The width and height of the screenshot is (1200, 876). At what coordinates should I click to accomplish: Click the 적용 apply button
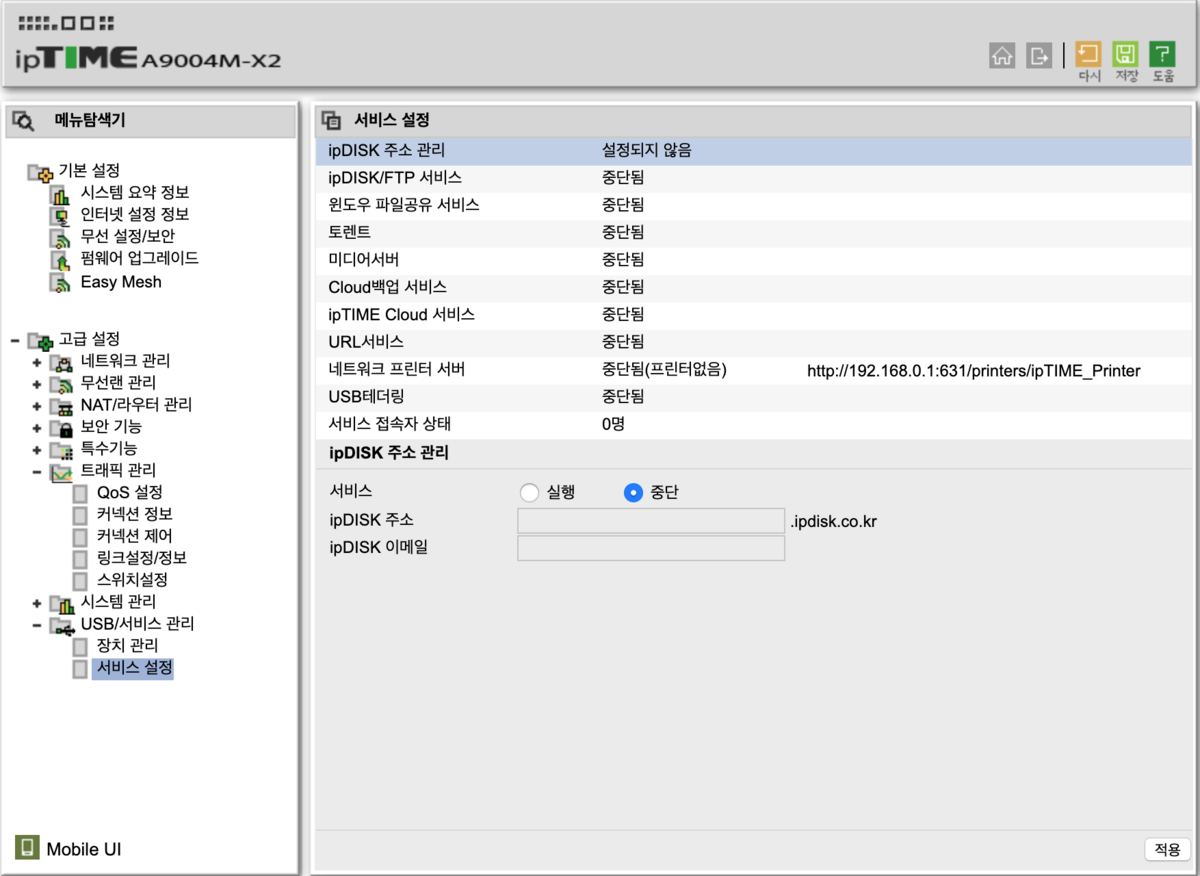pos(1167,849)
